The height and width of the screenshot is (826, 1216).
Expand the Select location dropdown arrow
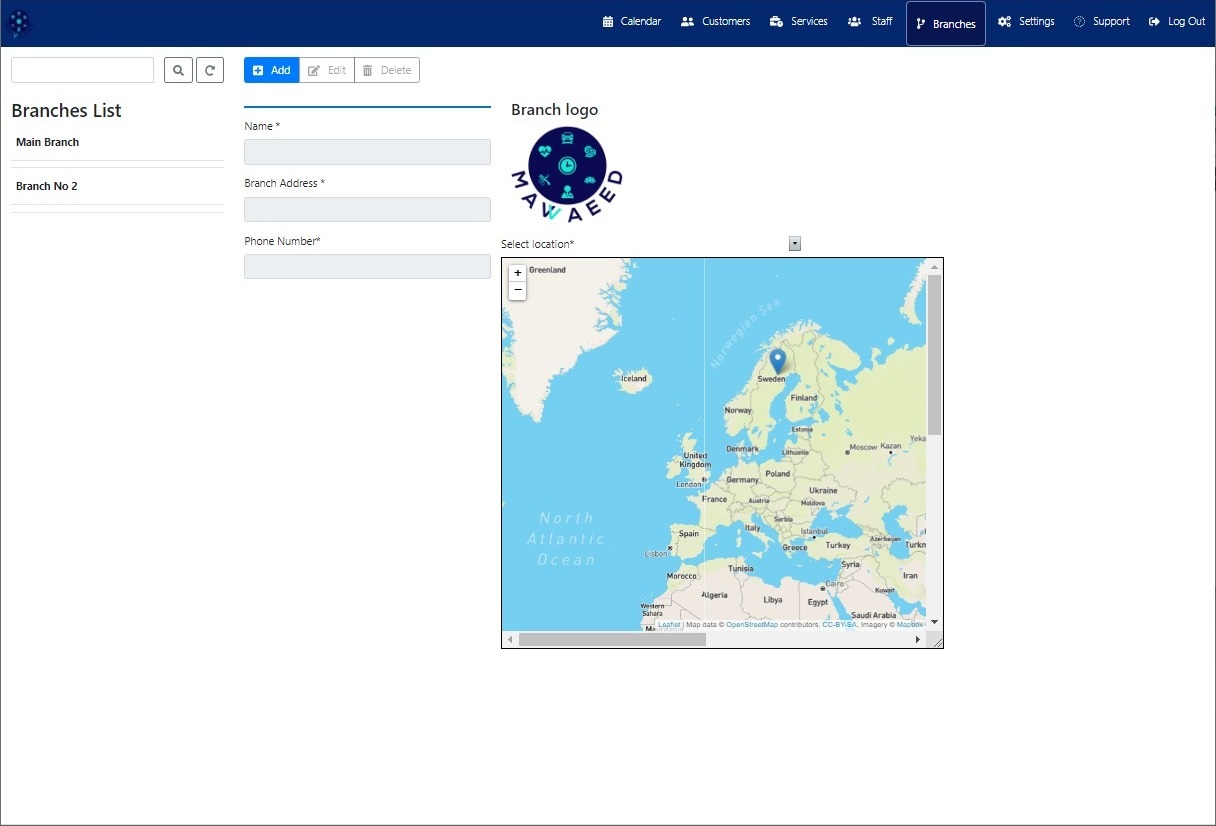click(x=795, y=244)
